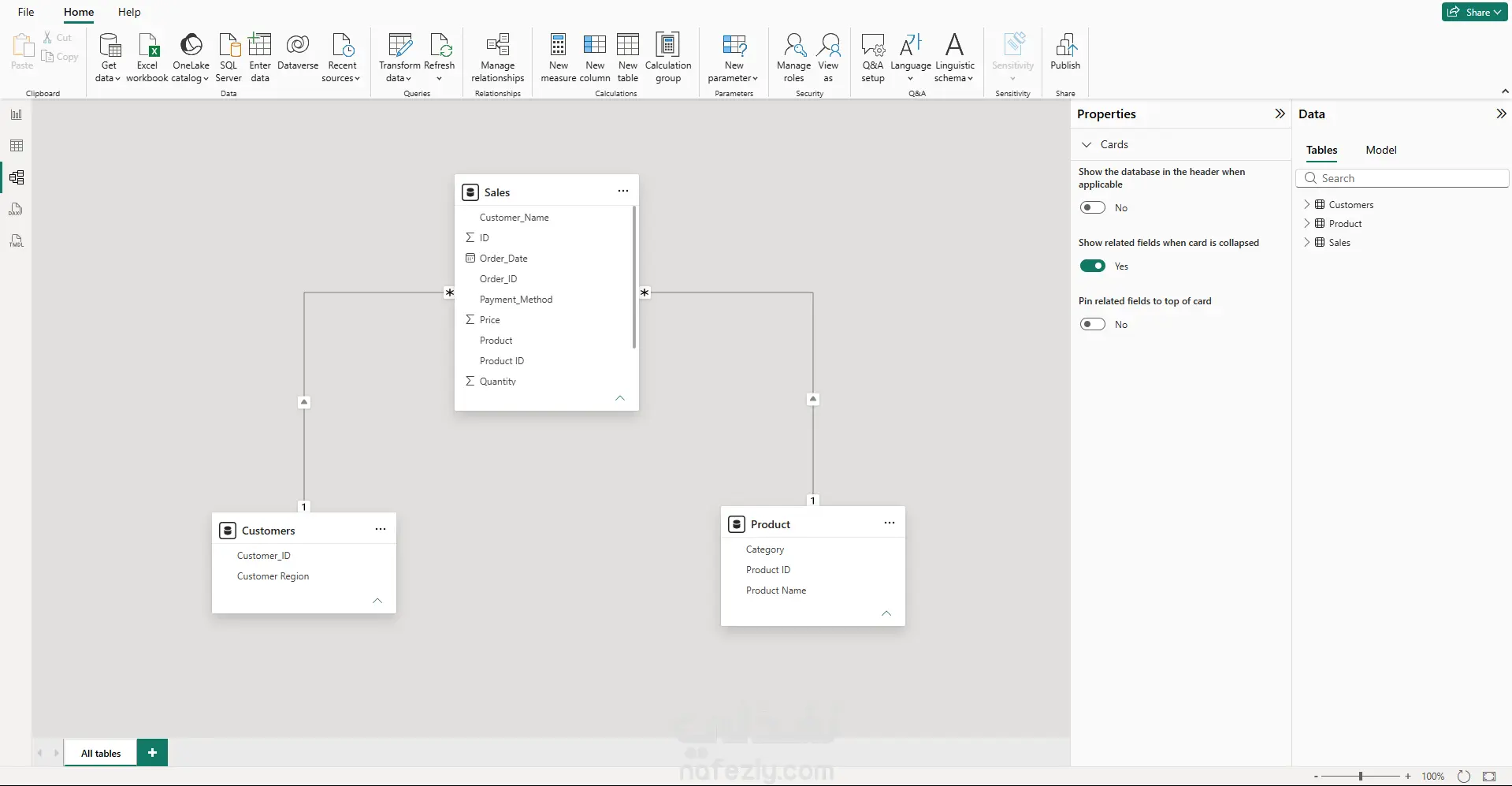Refresh the data model

pyautogui.click(x=440, y=58)
